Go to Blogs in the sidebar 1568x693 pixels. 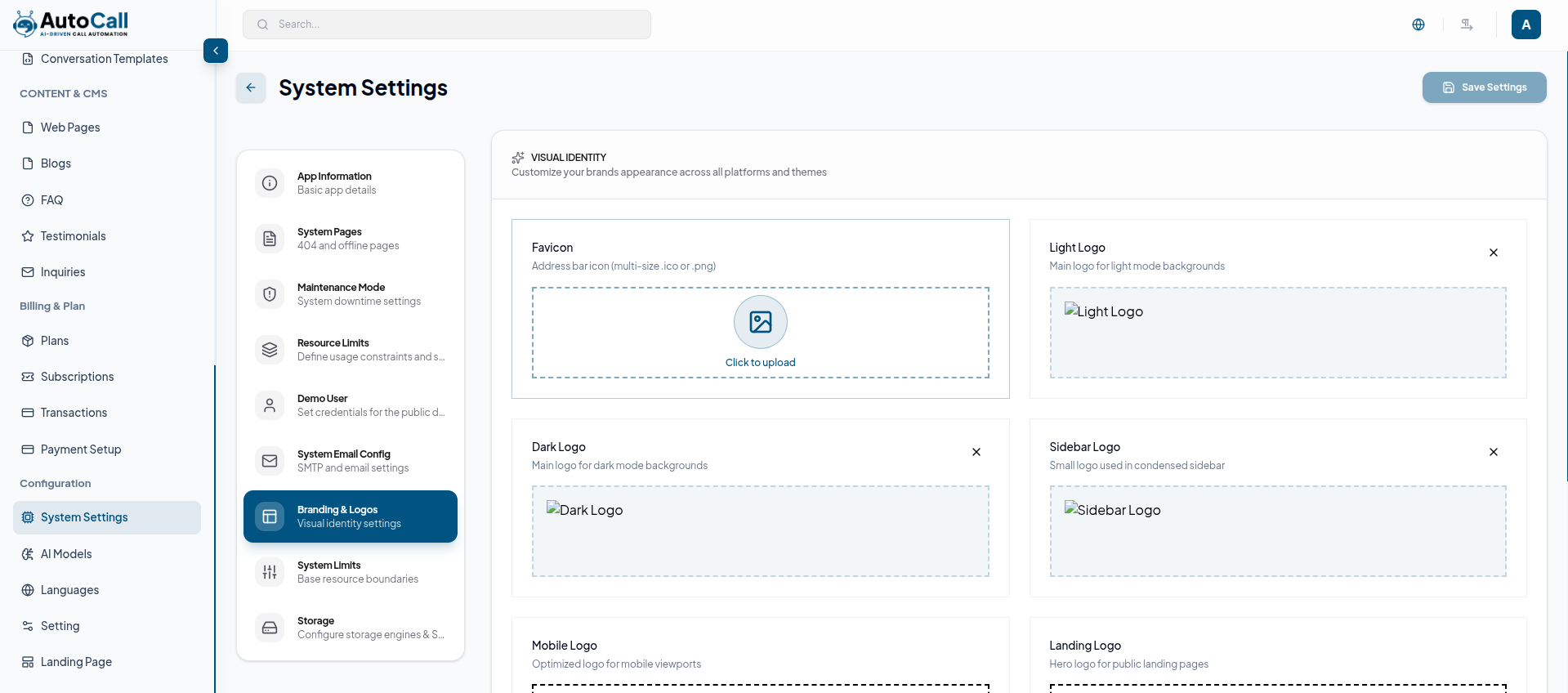click(x=107, y=163)
